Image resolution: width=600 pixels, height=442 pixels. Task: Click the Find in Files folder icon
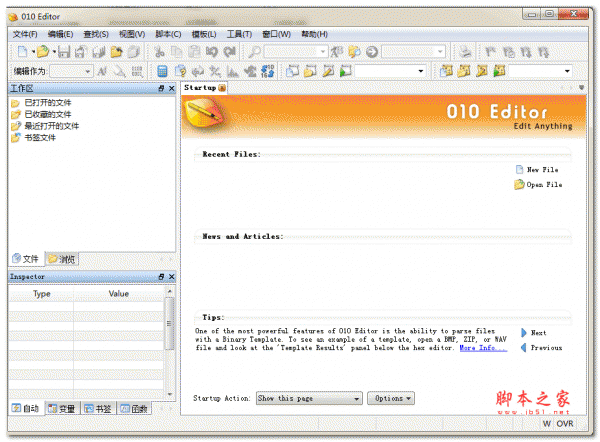click(x=354, y=52)
